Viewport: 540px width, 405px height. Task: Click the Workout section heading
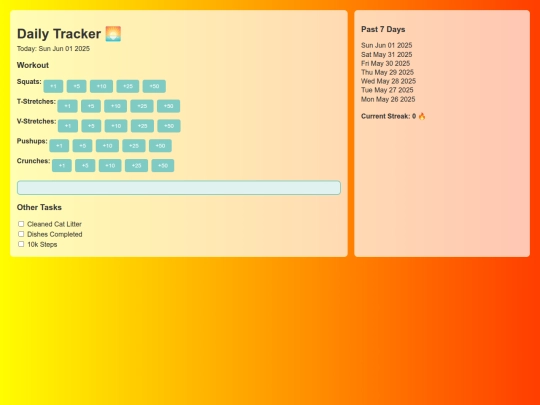click(x=33, y=65)
